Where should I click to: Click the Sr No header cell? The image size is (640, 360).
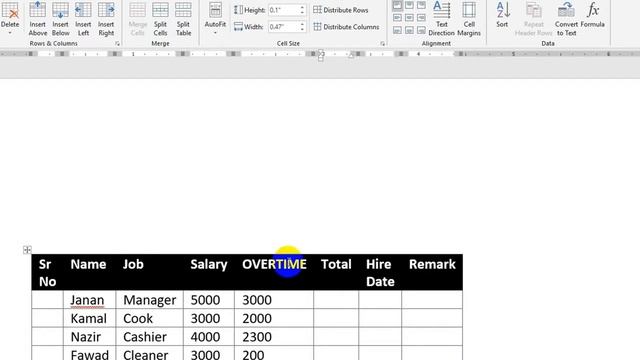tap(47, 273)
